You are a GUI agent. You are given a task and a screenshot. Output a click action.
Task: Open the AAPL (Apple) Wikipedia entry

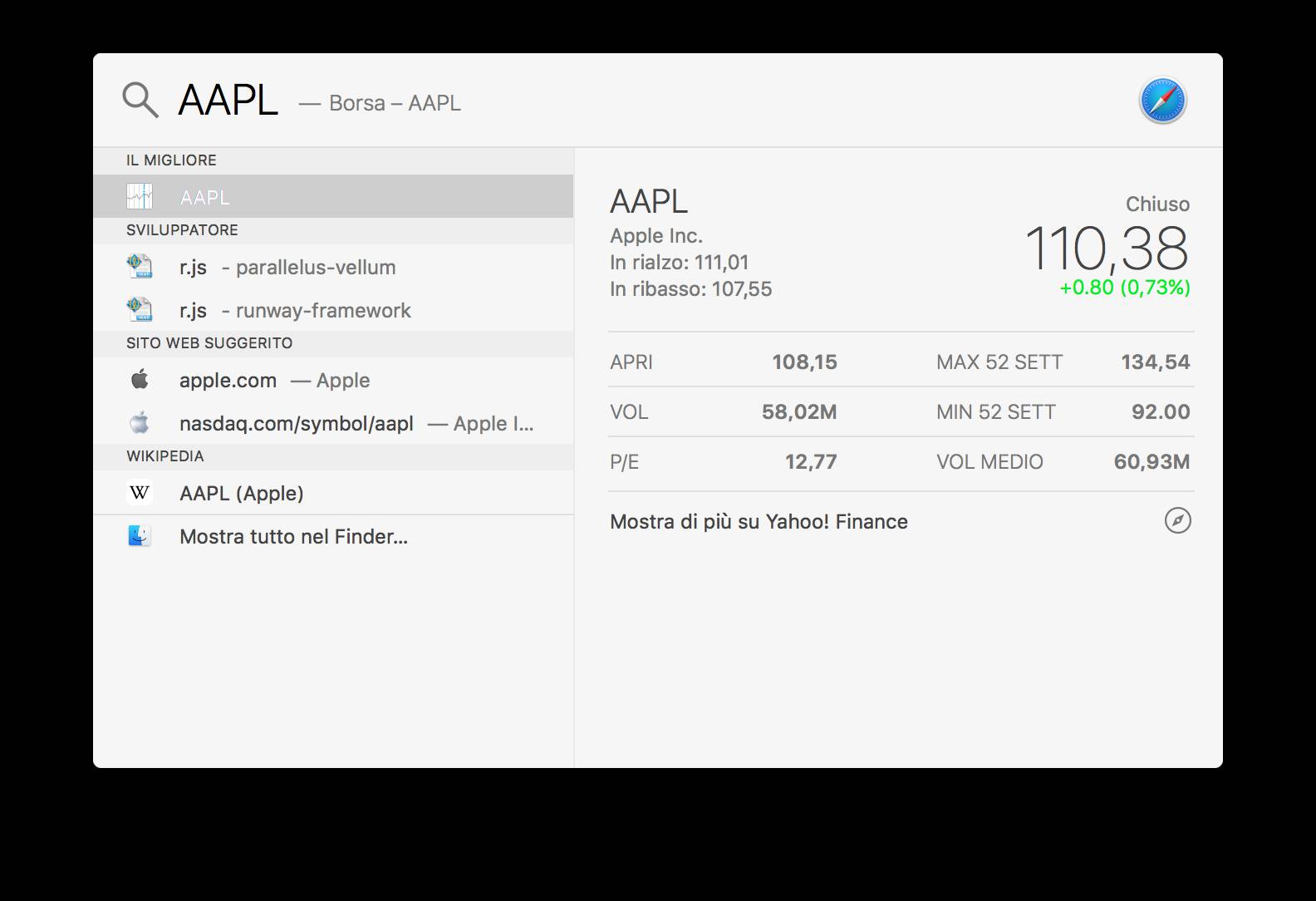(x=333, y=493)
